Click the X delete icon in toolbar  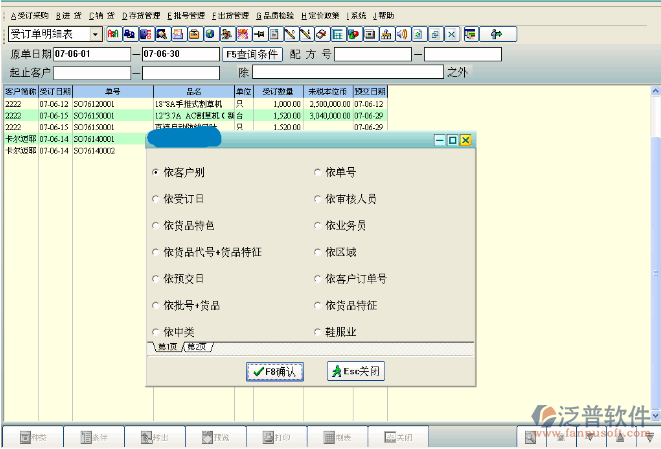[451, 34]
